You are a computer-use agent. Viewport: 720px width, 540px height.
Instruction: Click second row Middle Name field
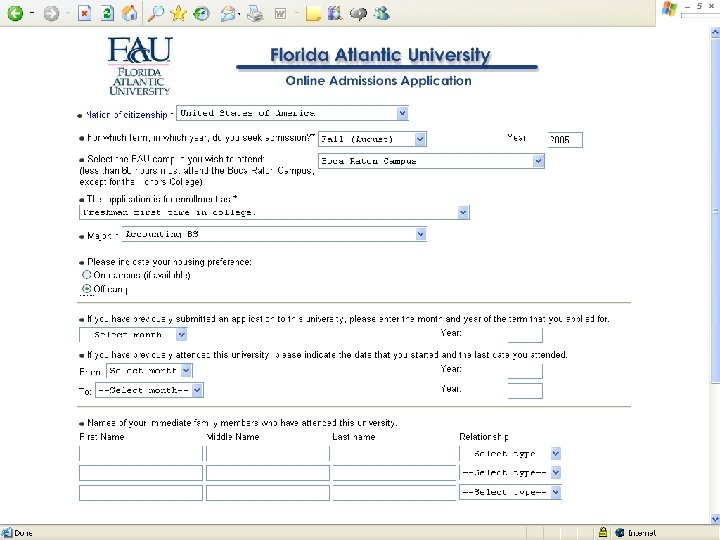click(268, 473)
